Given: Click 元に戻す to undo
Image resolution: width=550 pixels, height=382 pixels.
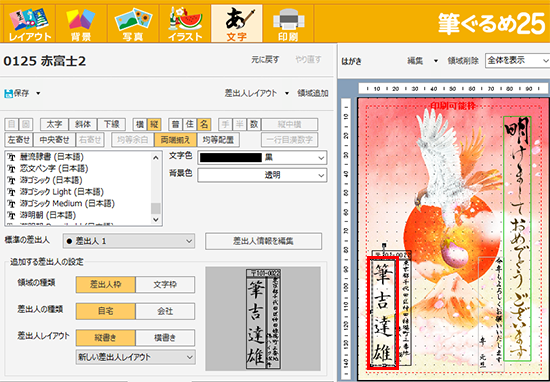Looking at the screenshot, I should click(x=265, y=60).
